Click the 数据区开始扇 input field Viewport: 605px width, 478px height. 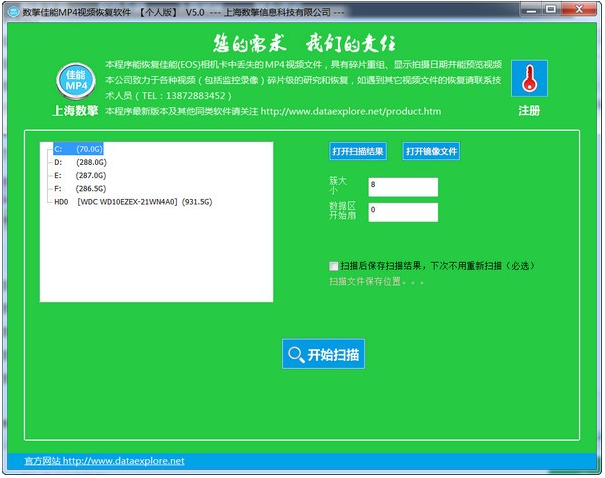pos(402,212)
